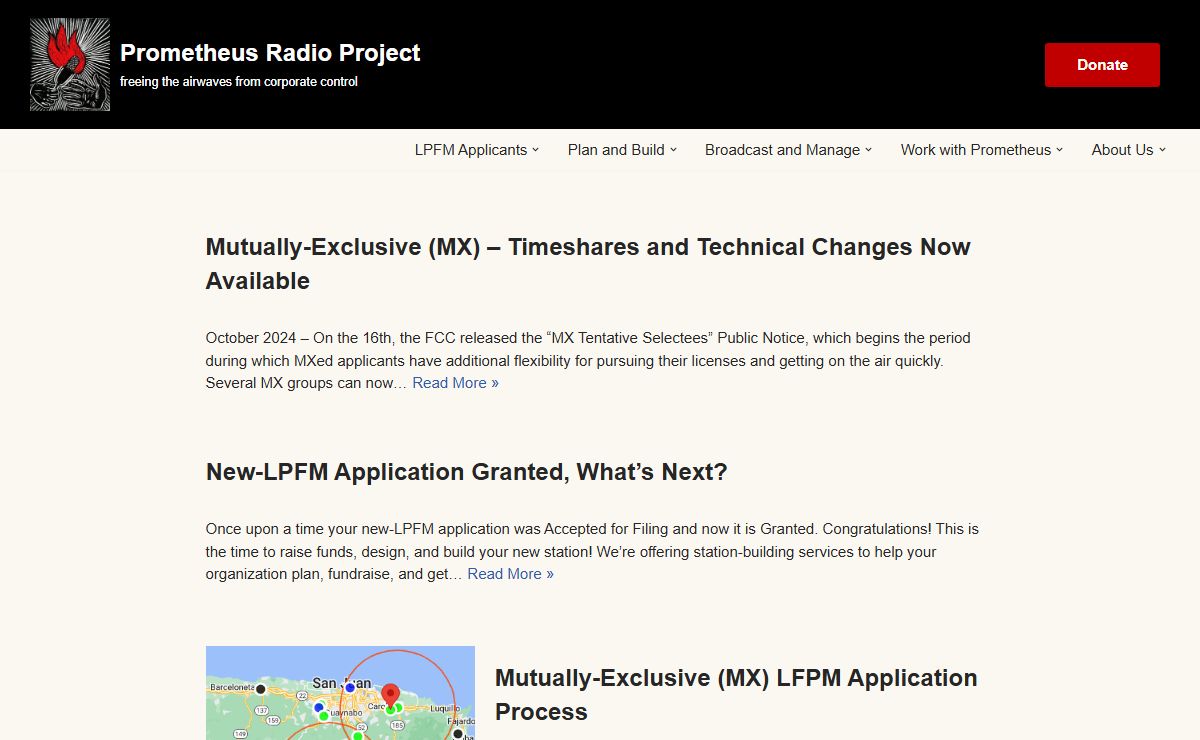Open the Work with Prometheus menu
This screenshot has width=1200, height=740.
[x=976, y=150]
